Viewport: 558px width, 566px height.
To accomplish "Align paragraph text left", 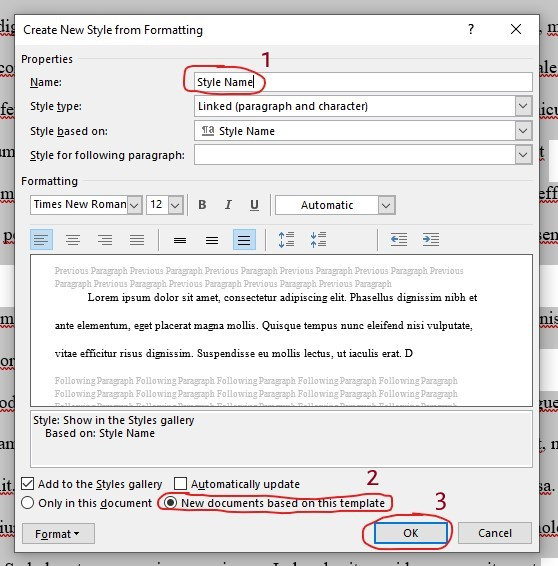I will pos(42,239).
